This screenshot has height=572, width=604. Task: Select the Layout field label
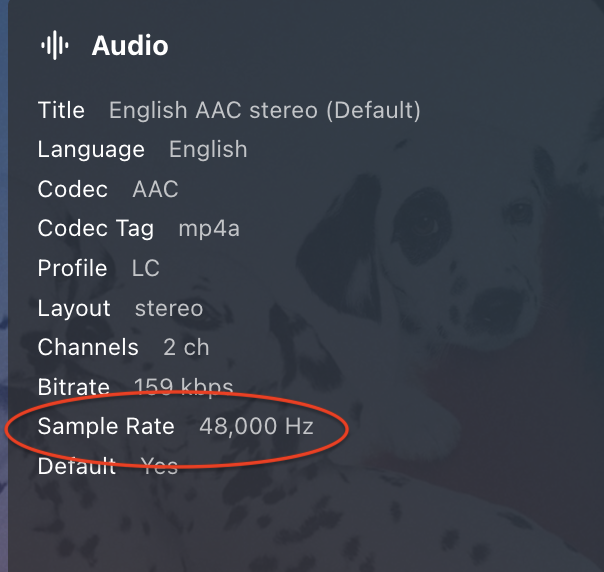click(x=74, y=308)
